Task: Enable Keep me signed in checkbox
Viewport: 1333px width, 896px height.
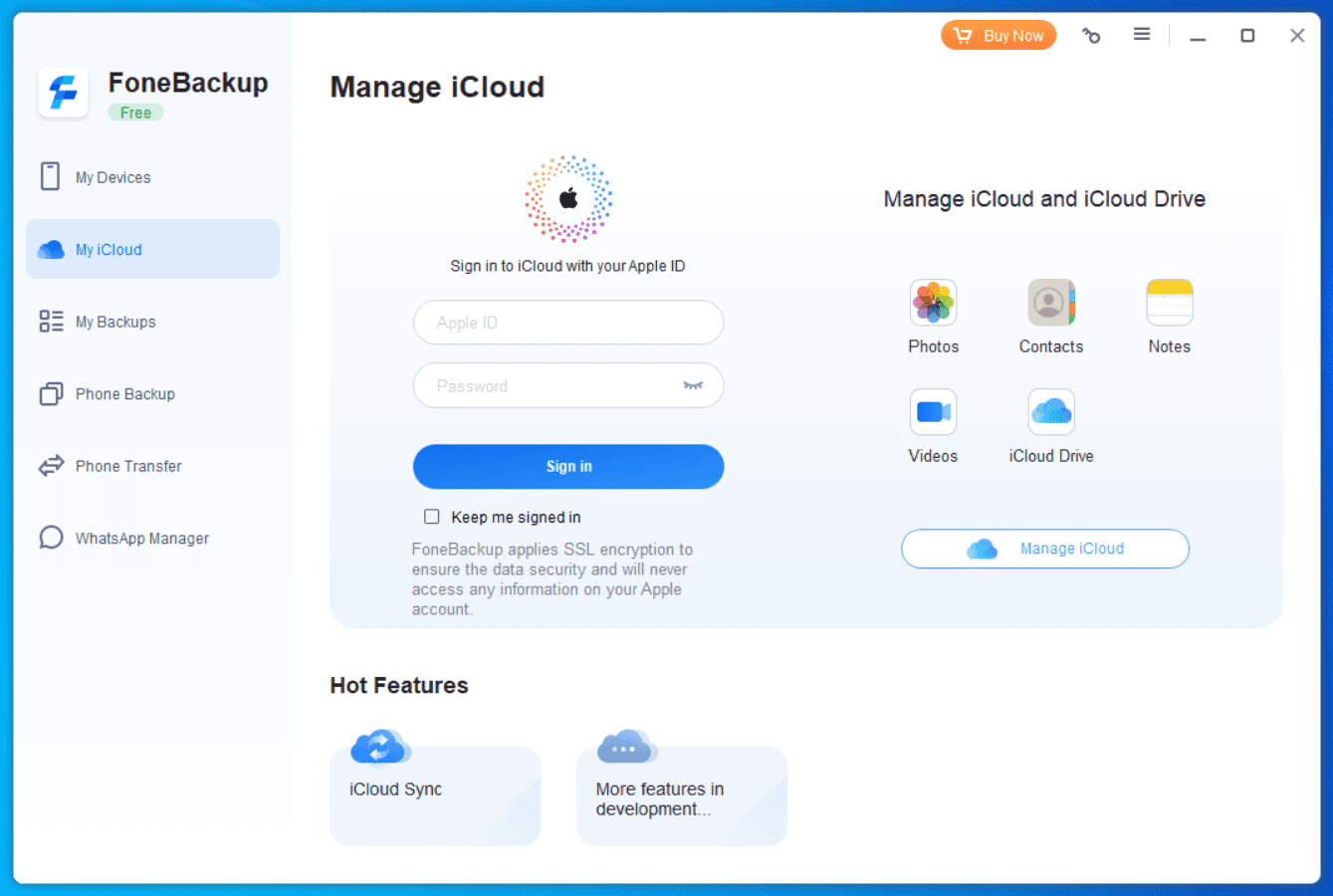Action: point(432,517)
